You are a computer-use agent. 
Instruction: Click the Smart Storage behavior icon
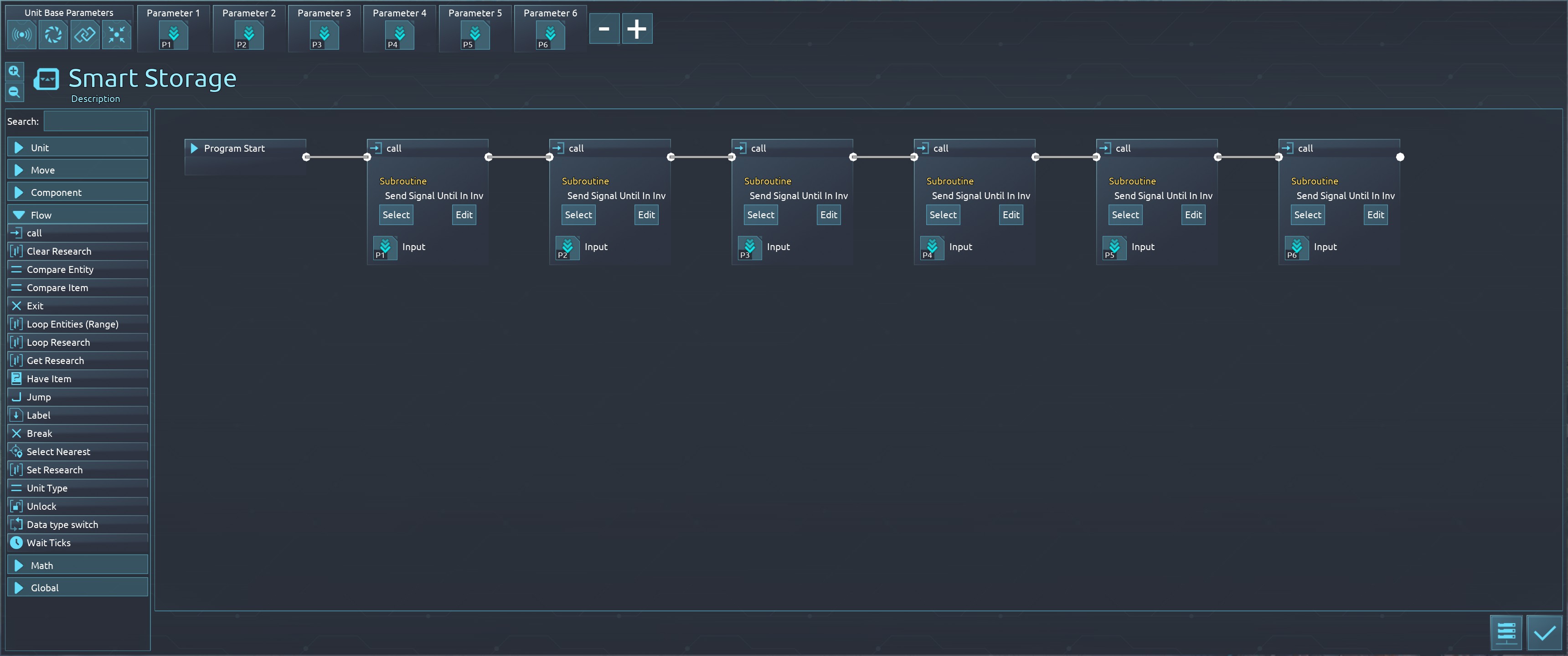coord(46,79)
